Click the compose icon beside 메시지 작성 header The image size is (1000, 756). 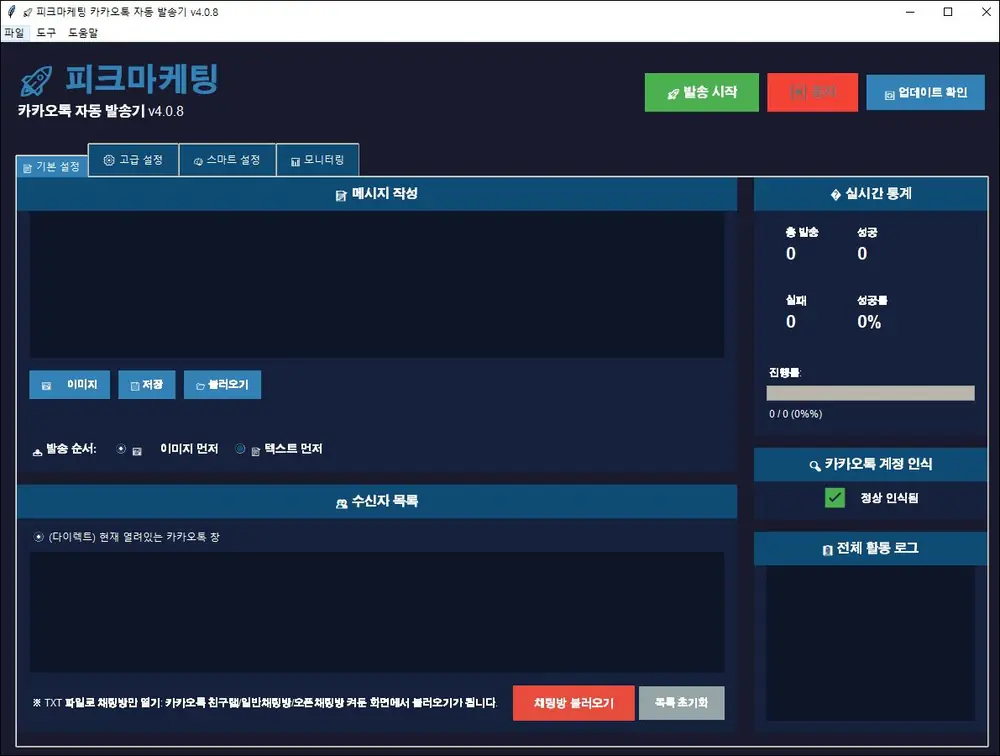point(341,195)
